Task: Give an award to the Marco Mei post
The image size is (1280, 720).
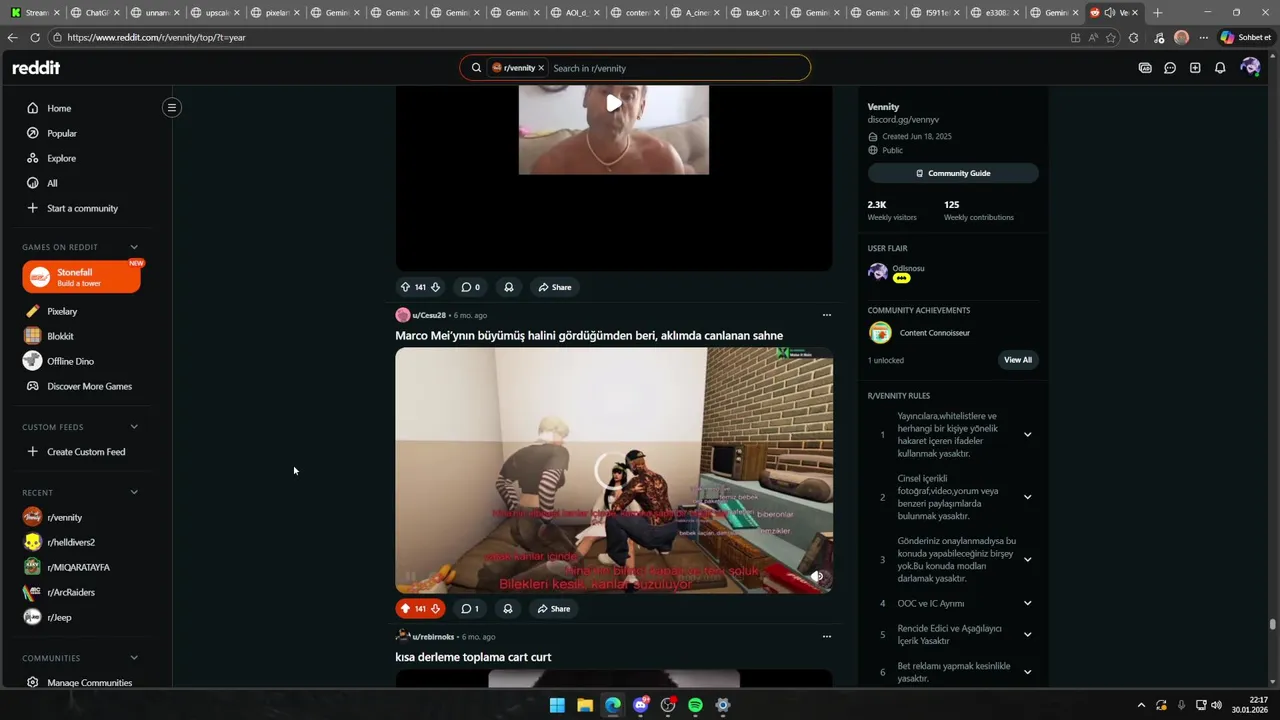Action: click(x=508, y=608)
